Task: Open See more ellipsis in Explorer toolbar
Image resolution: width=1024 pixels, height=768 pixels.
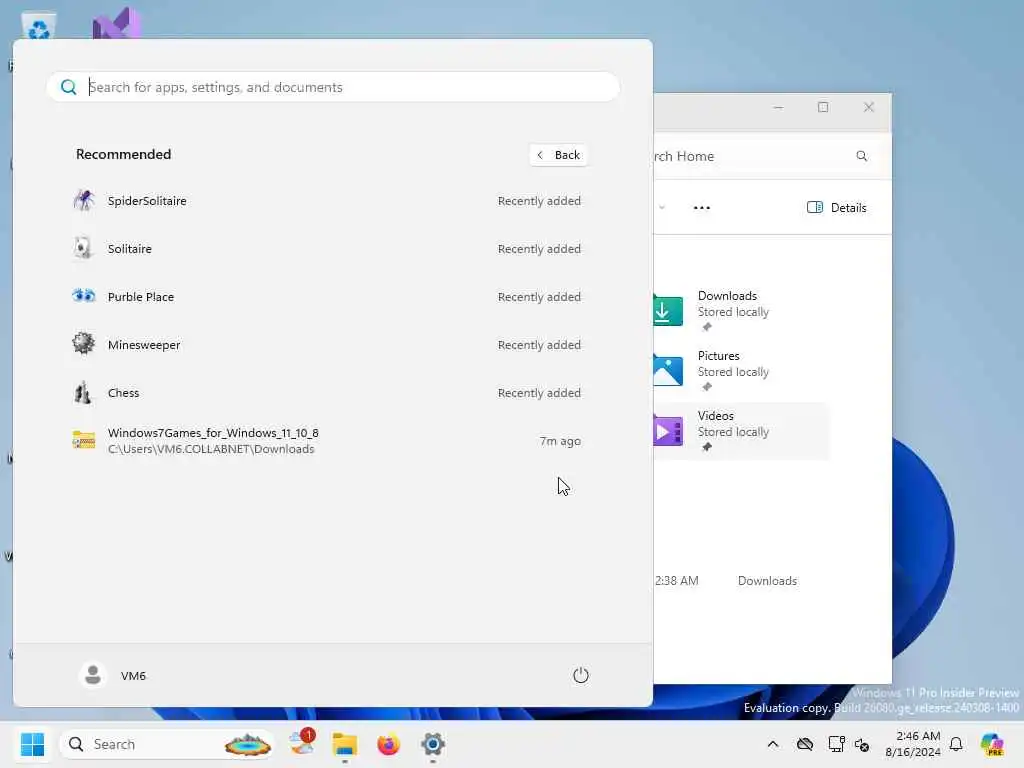Action: (x=701, y=208)
